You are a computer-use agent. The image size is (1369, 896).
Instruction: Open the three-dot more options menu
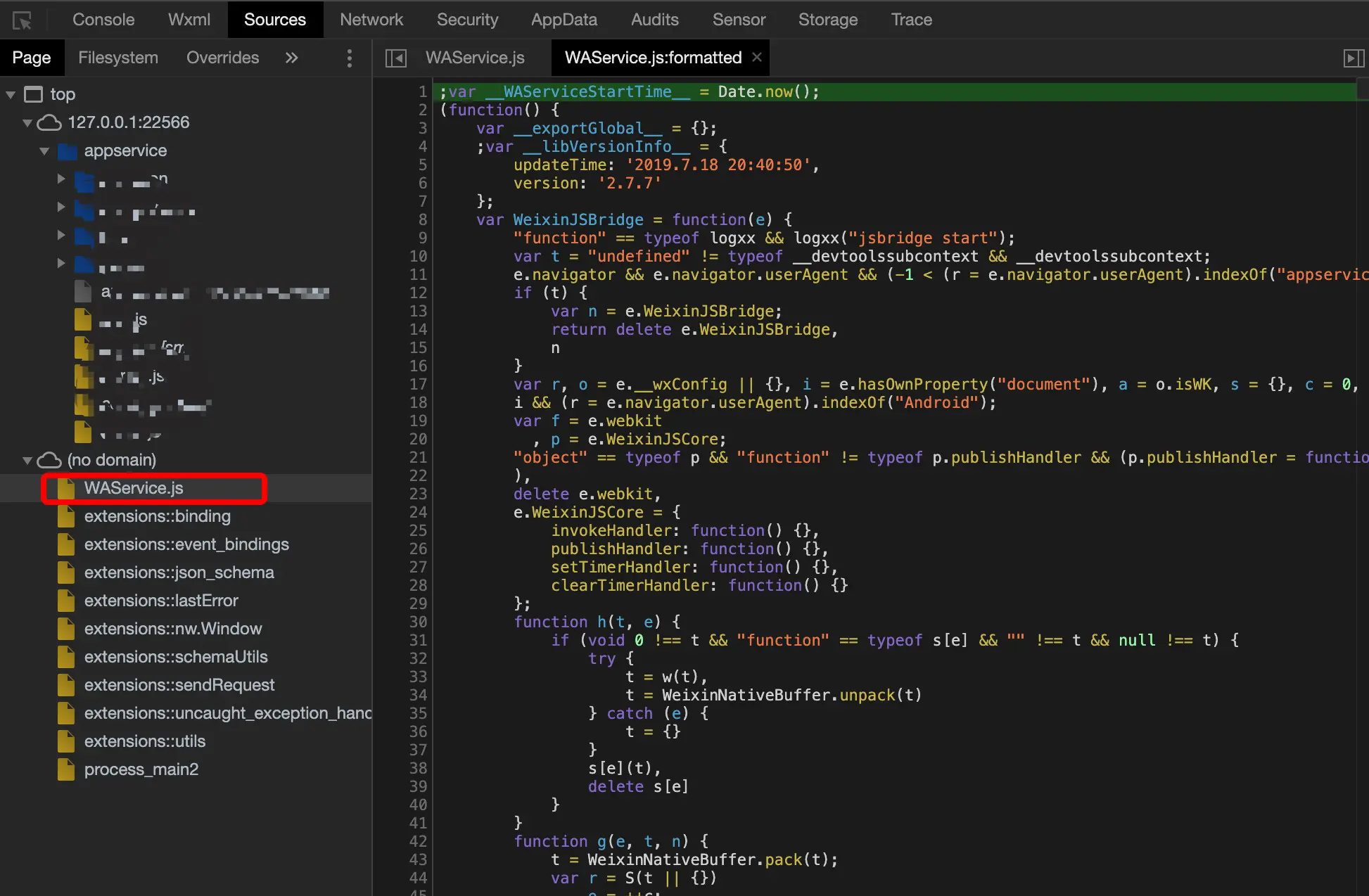click(x=349, y=58)
